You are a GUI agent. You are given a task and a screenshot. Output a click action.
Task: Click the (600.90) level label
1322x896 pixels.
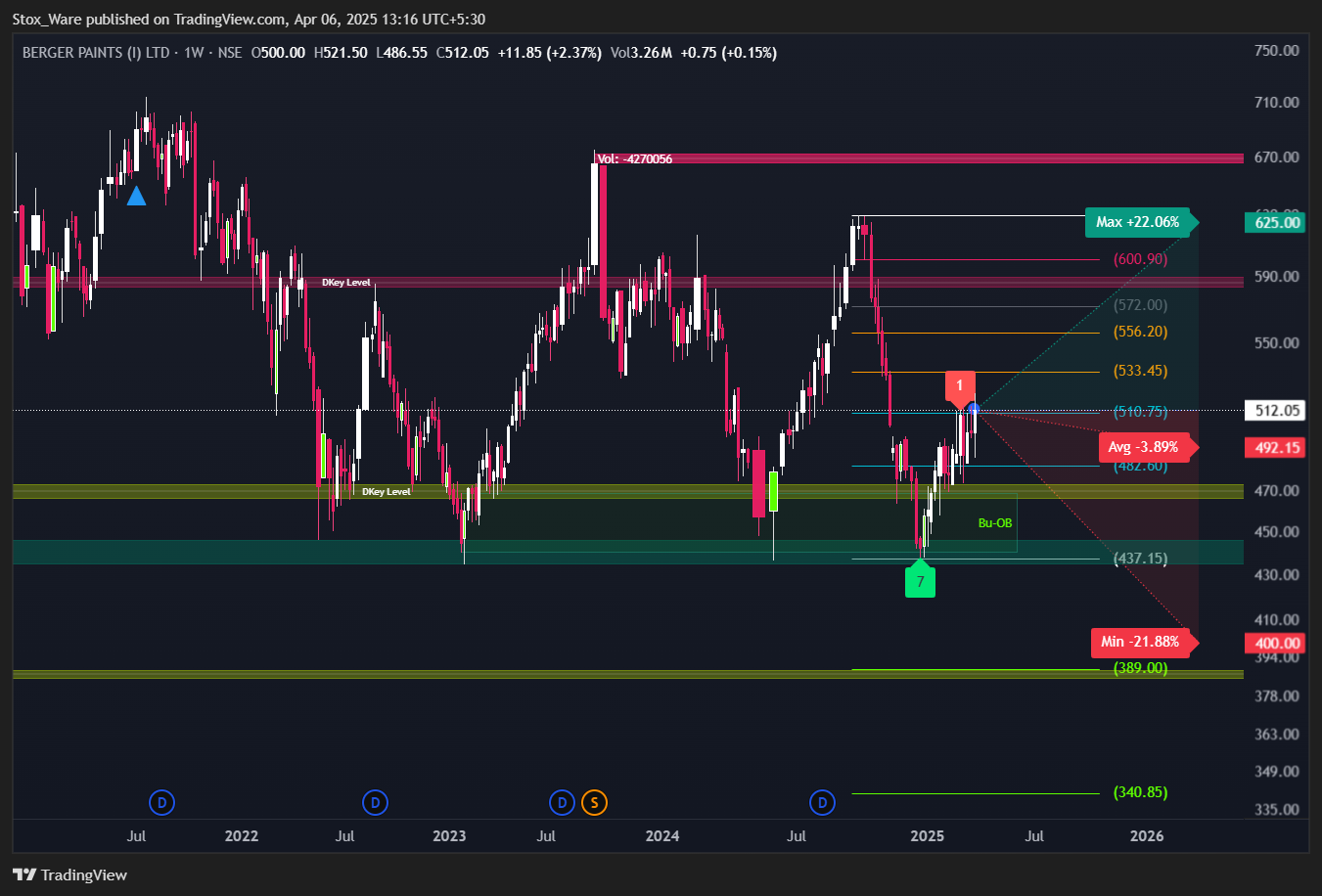pos(1140,259)
